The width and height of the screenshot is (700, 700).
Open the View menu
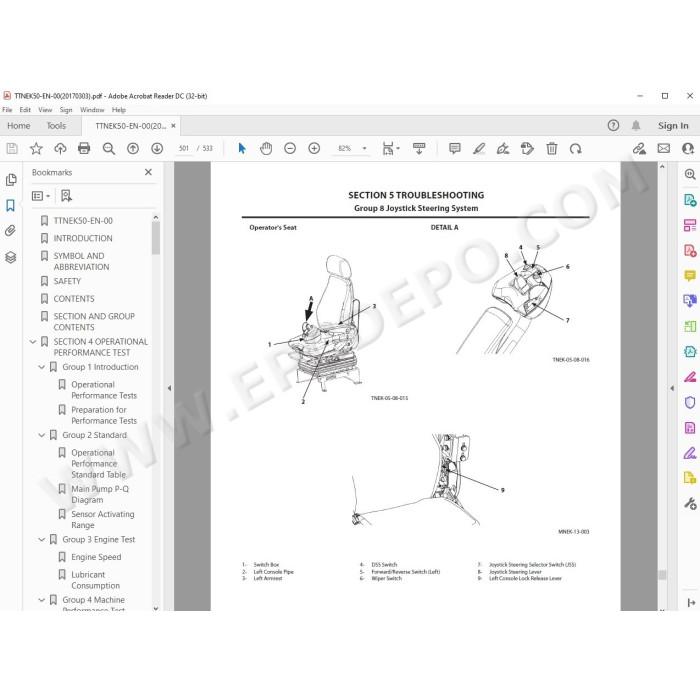pos(45,109)
